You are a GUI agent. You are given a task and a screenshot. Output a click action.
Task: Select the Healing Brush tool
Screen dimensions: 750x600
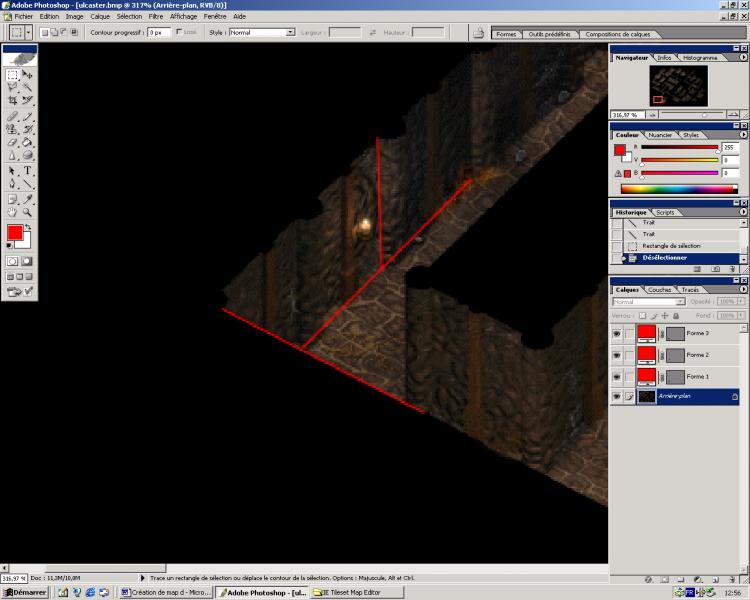pos(12,117)
